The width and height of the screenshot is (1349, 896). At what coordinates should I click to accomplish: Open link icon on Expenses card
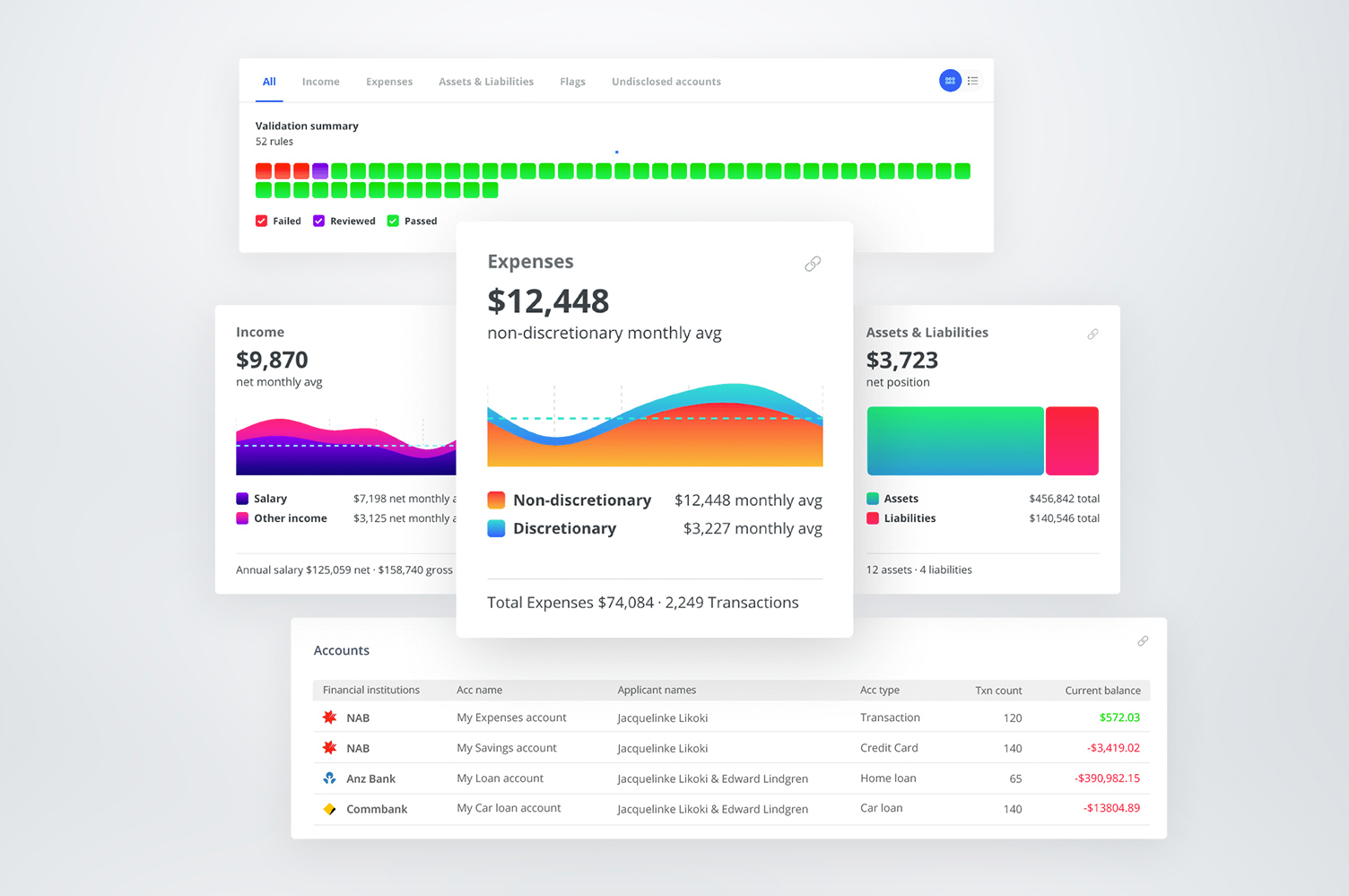coord(813,264)
